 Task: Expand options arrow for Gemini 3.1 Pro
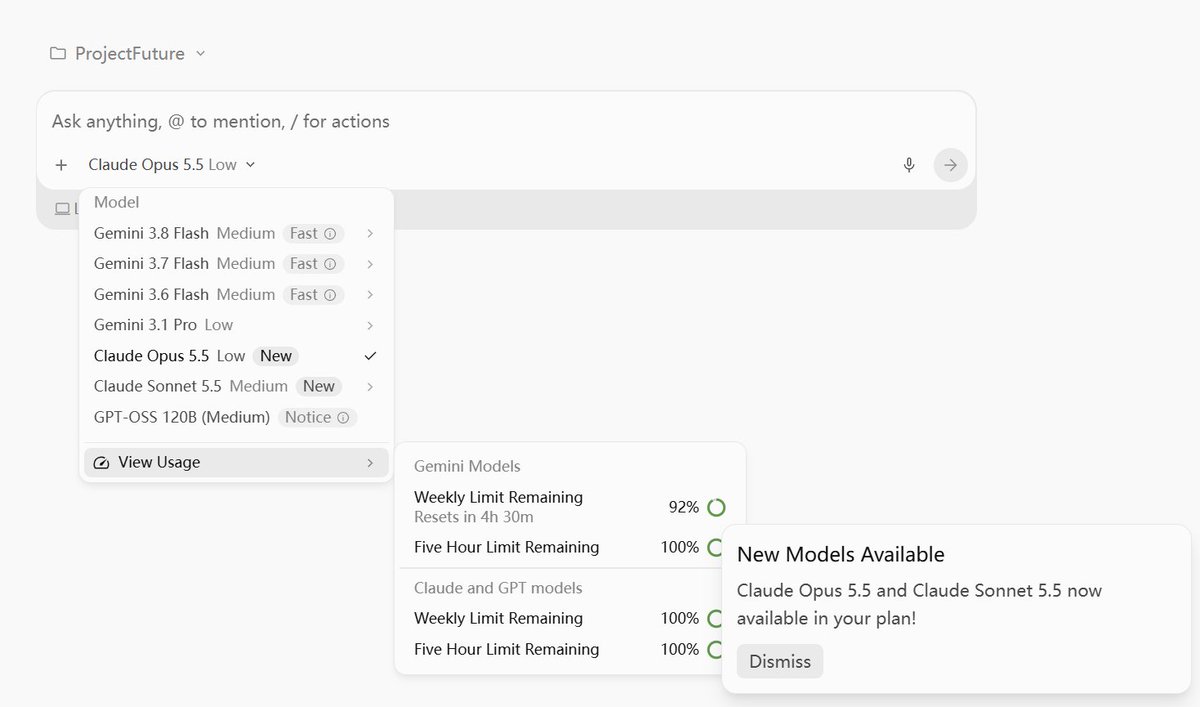(x=370, y=325)
